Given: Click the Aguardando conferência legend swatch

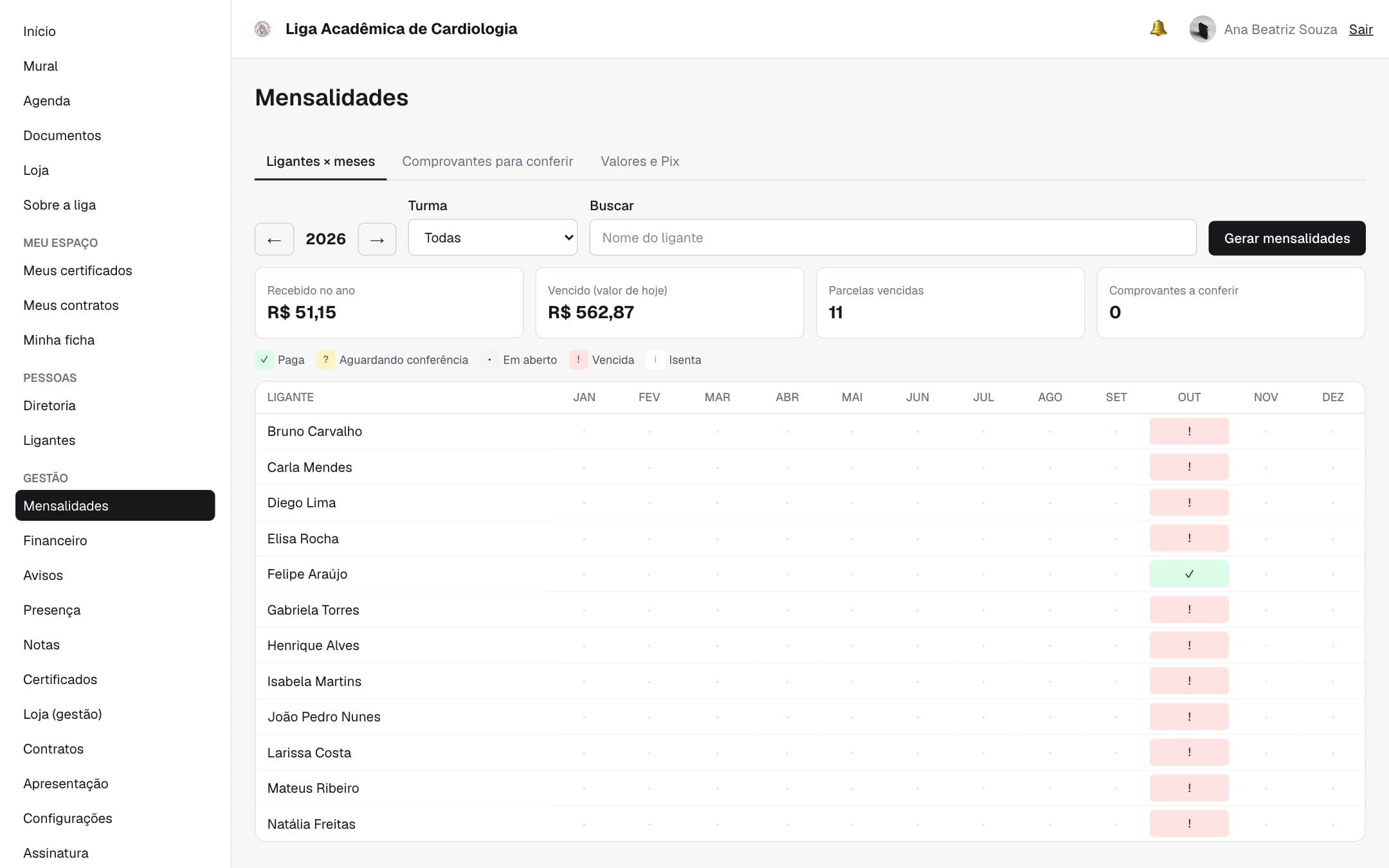Looking at the screenshot, I should click(x=325, y=360).
